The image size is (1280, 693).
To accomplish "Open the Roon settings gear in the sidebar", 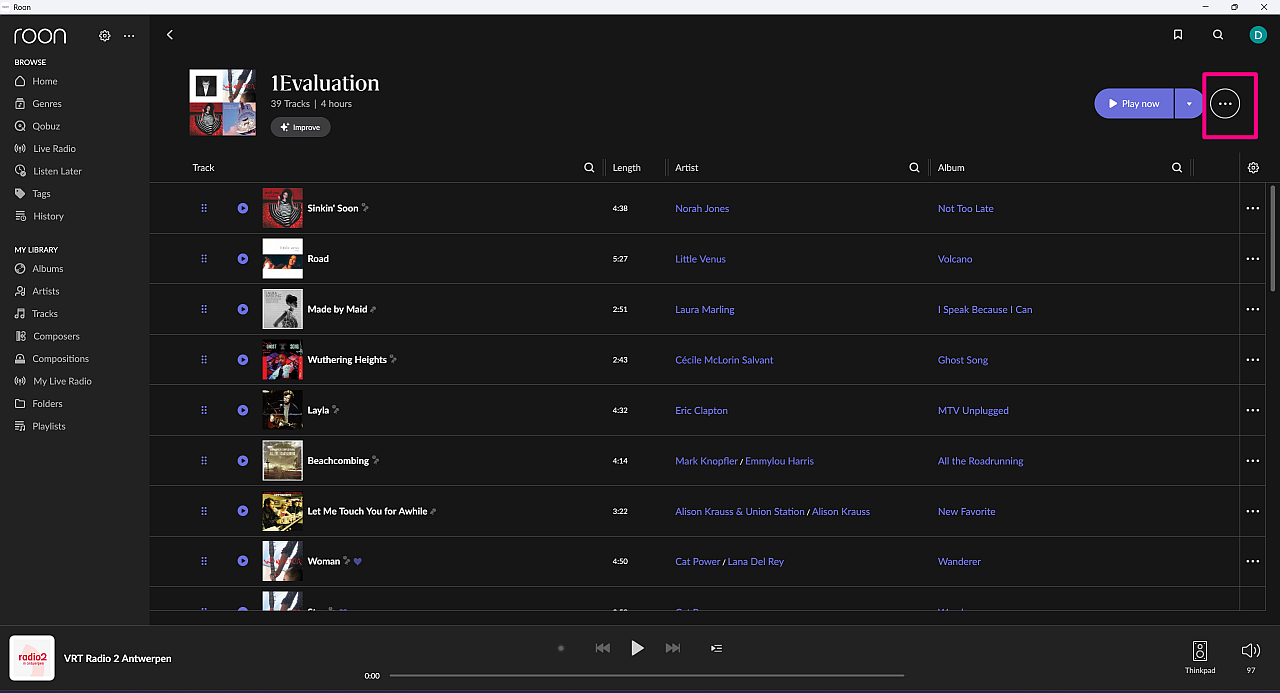I will [105, 36].
